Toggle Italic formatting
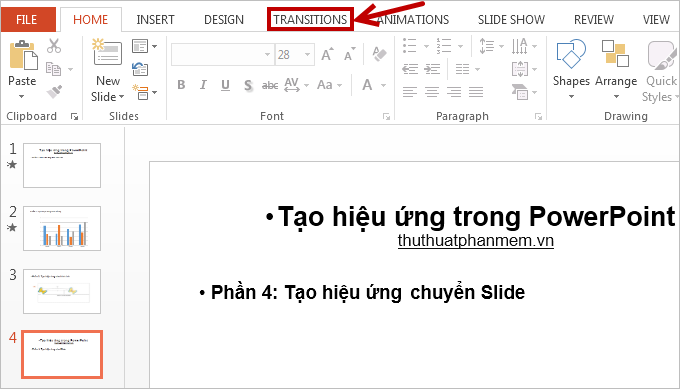The height and width of the screenshot is (389, 680). [x=203, y=85]
